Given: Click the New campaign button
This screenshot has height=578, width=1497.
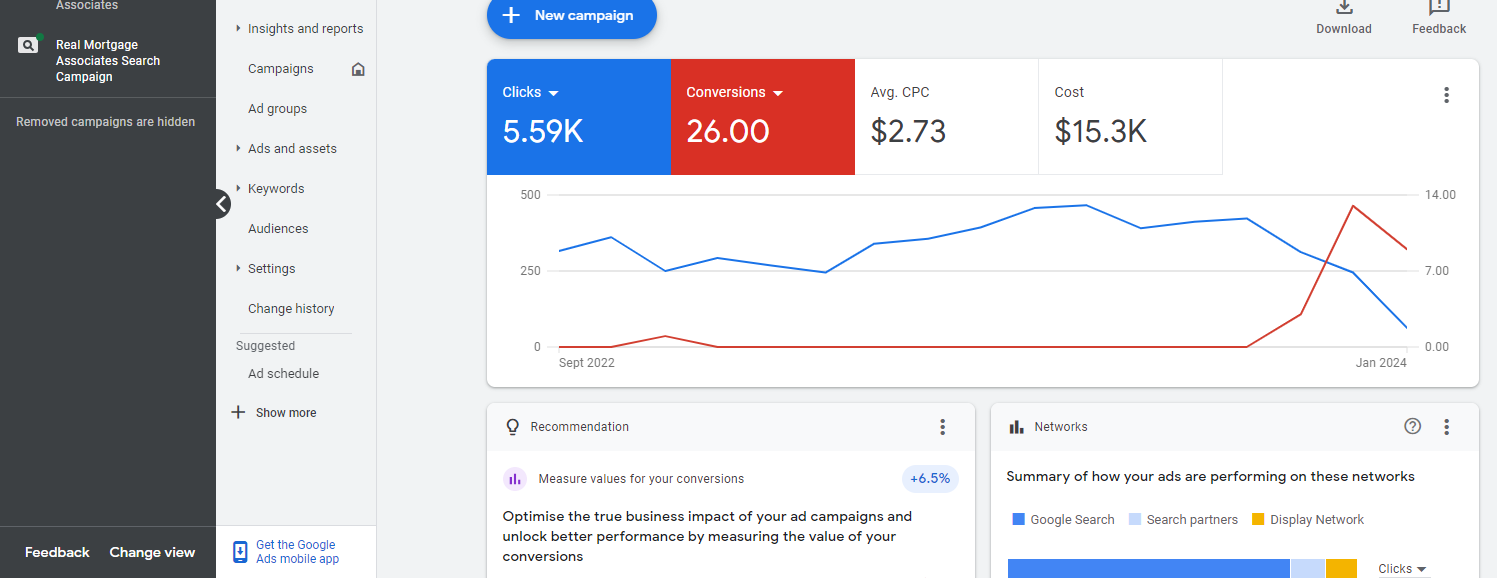Looking at the screenshot, I should click(571, 16).
